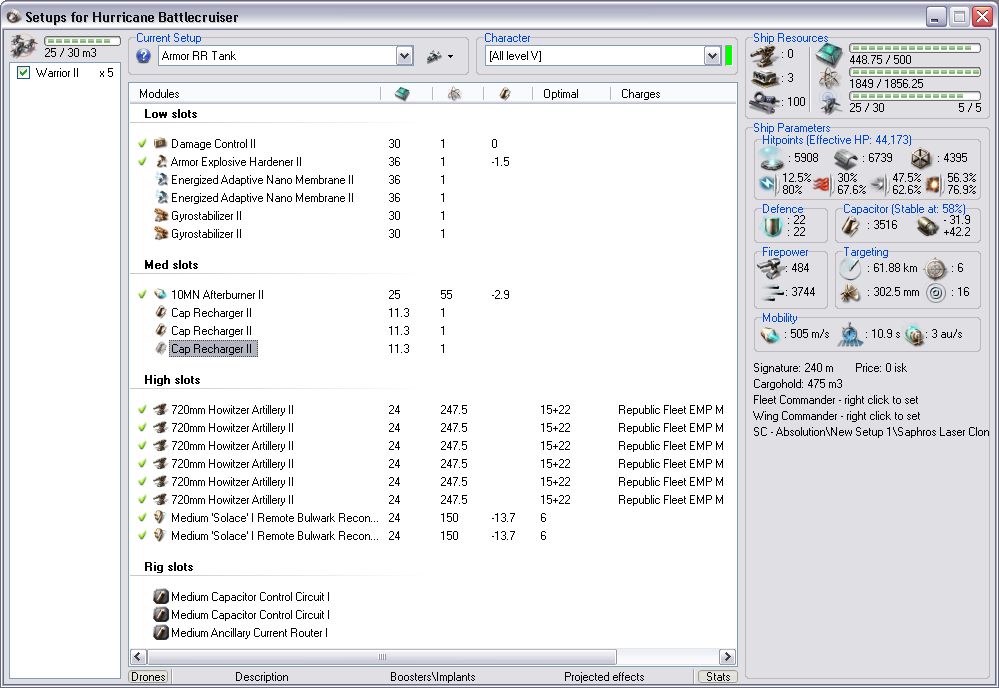Sort by the Modules column header
The image size is (999, 688).
[x=159, y=94]
